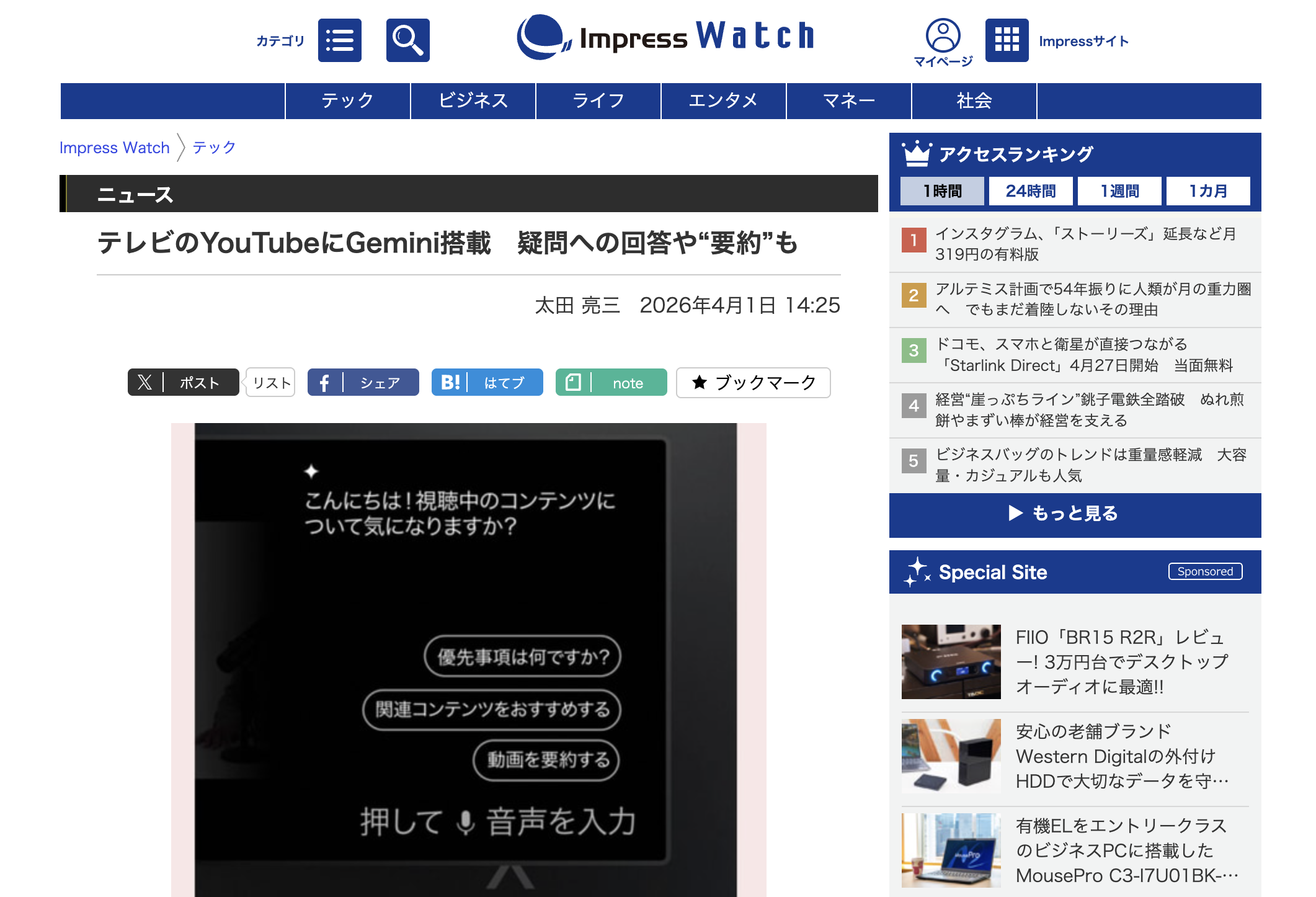
Task: Switch ranking to 1時間 tab
Action: [x=942, y=191]
